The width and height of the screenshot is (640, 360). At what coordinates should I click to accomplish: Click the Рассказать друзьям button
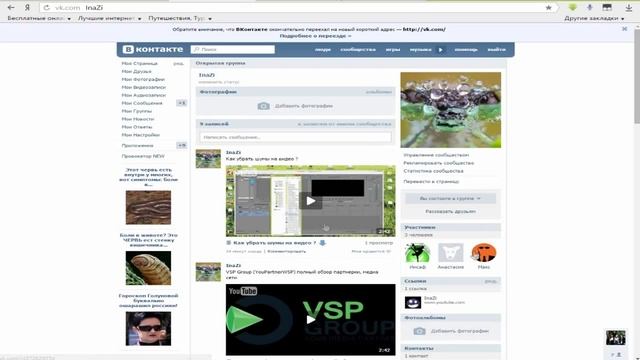[451, 211]
